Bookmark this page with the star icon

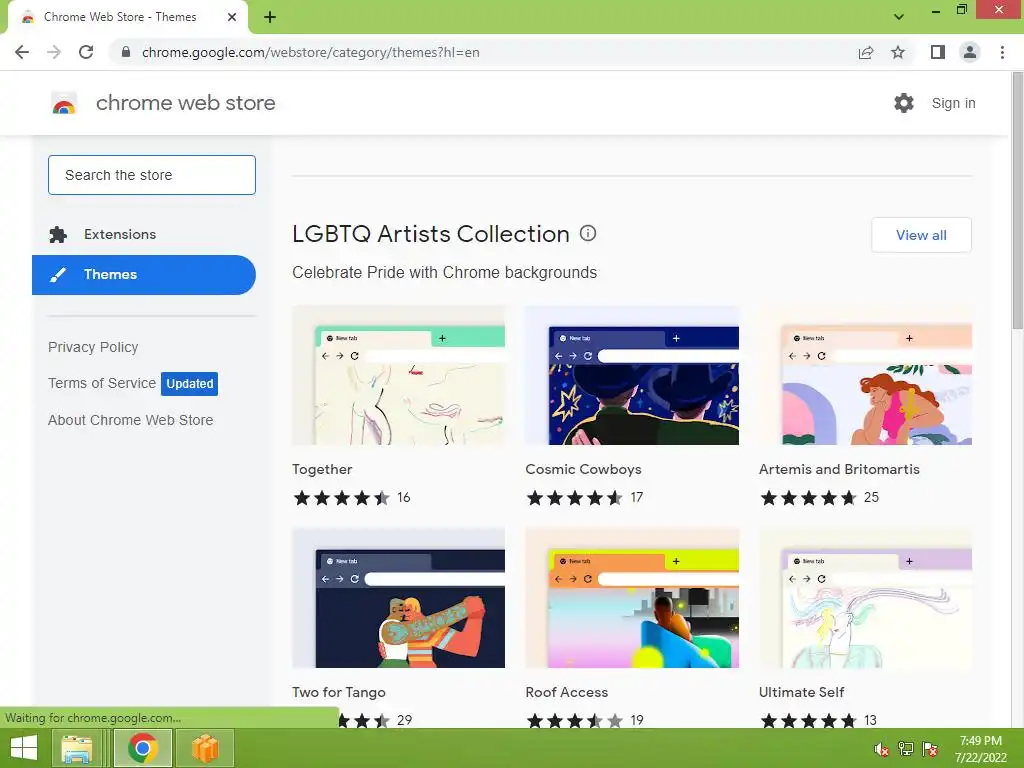898,52
